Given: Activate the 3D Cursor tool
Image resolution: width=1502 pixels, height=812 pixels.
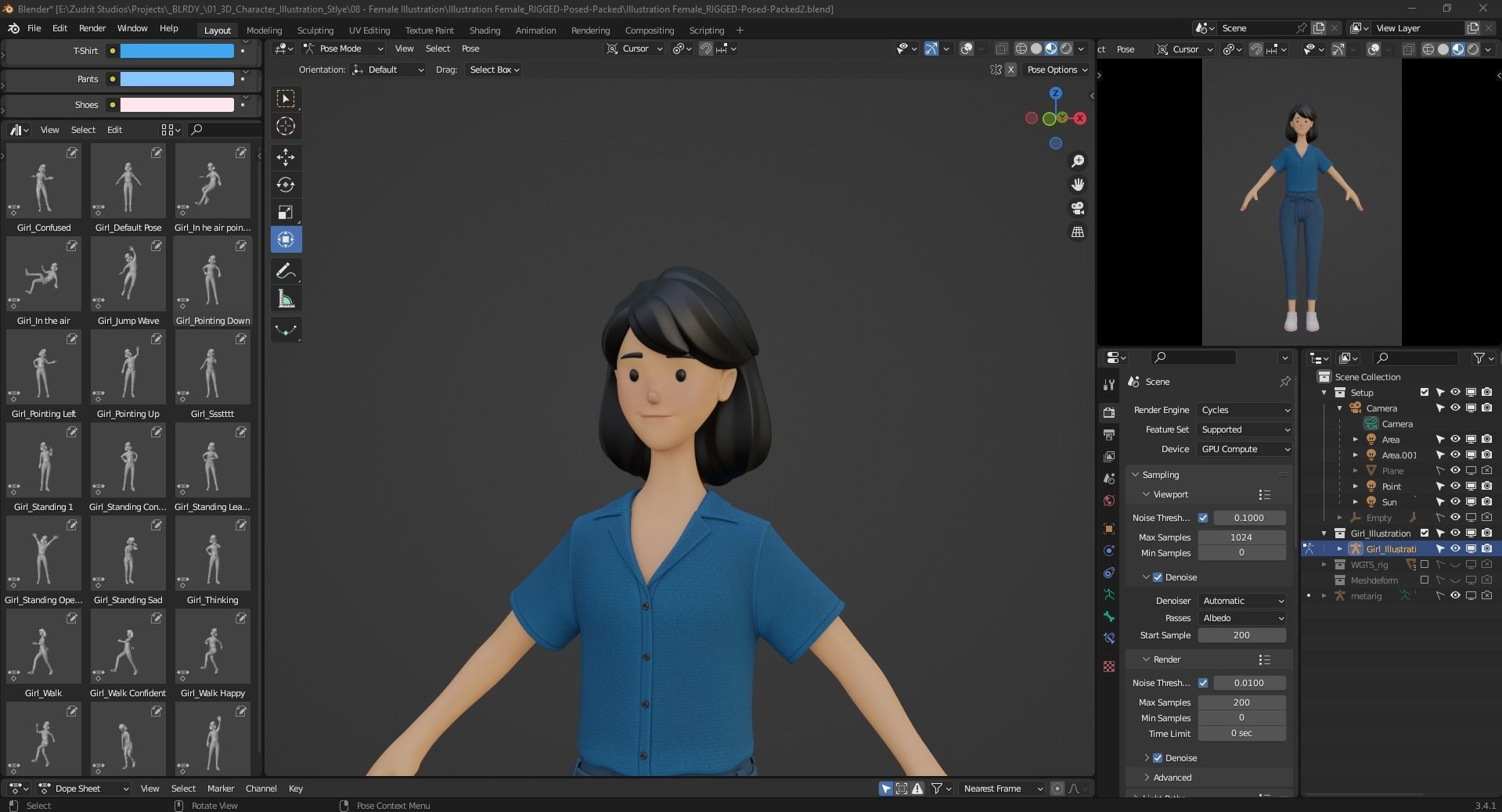Looking at the screenshot, I should [286, 126].
